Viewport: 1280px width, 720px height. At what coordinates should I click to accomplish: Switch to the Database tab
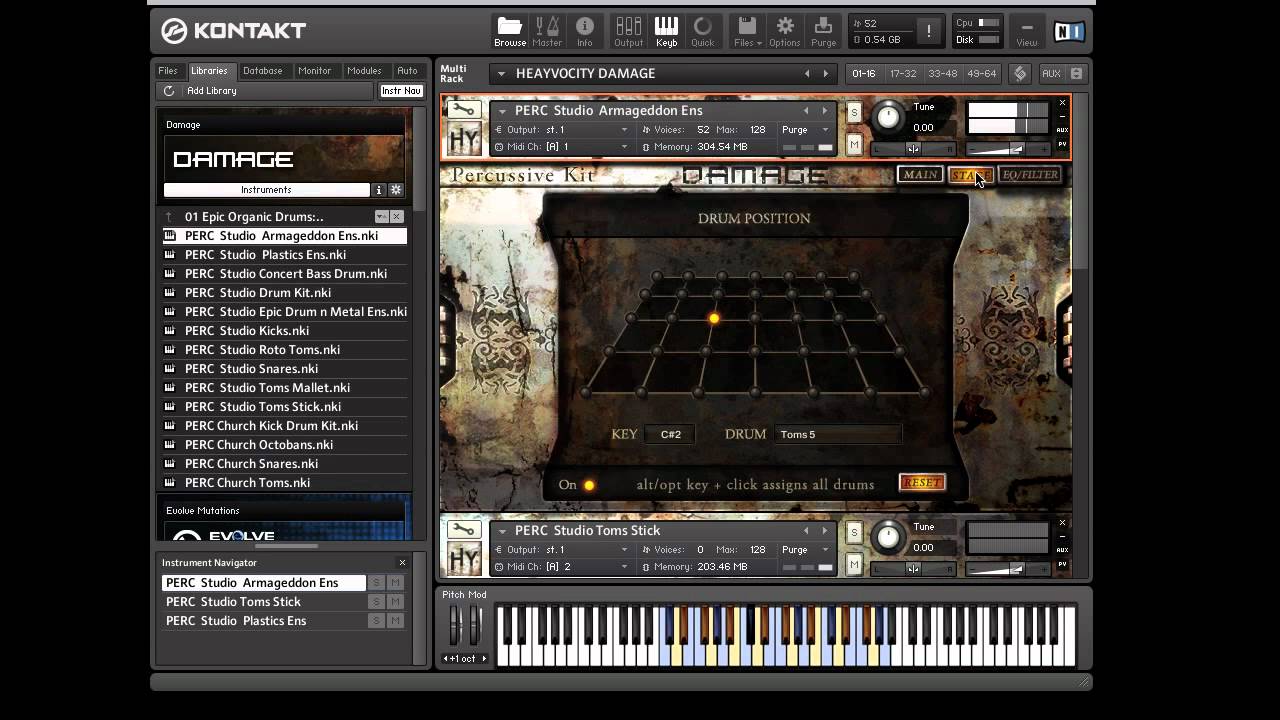(x=262, y=71)
